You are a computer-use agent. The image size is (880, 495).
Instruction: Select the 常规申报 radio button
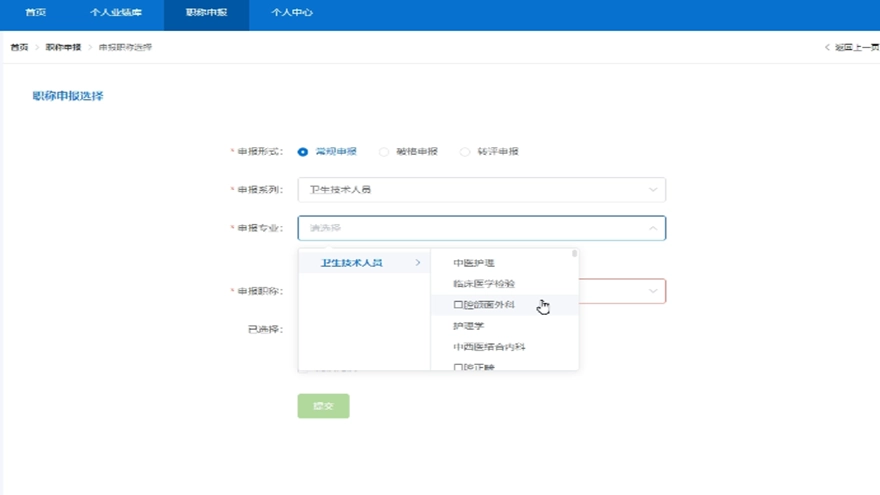tap(303, 152)
